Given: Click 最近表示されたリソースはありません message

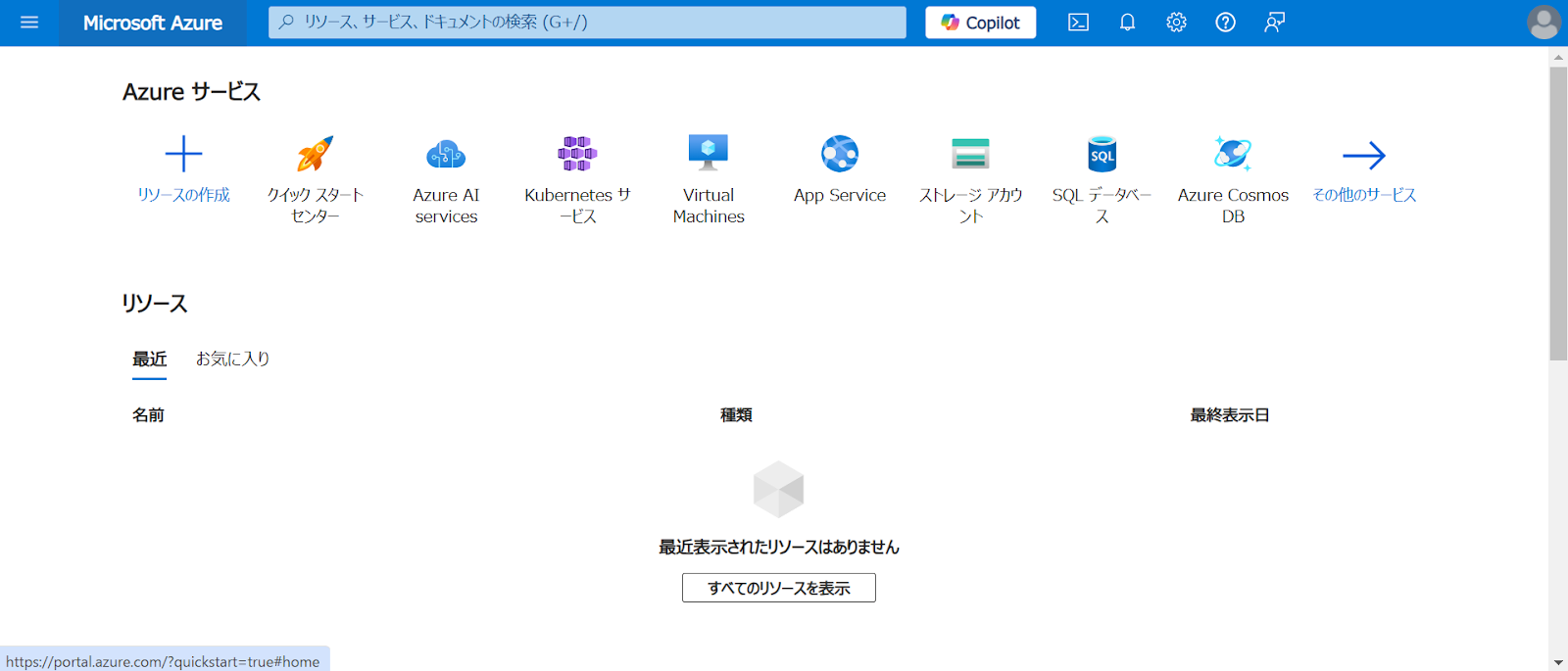Looking at the screenshot, I should pyautogui.click(x=779, y=548).
